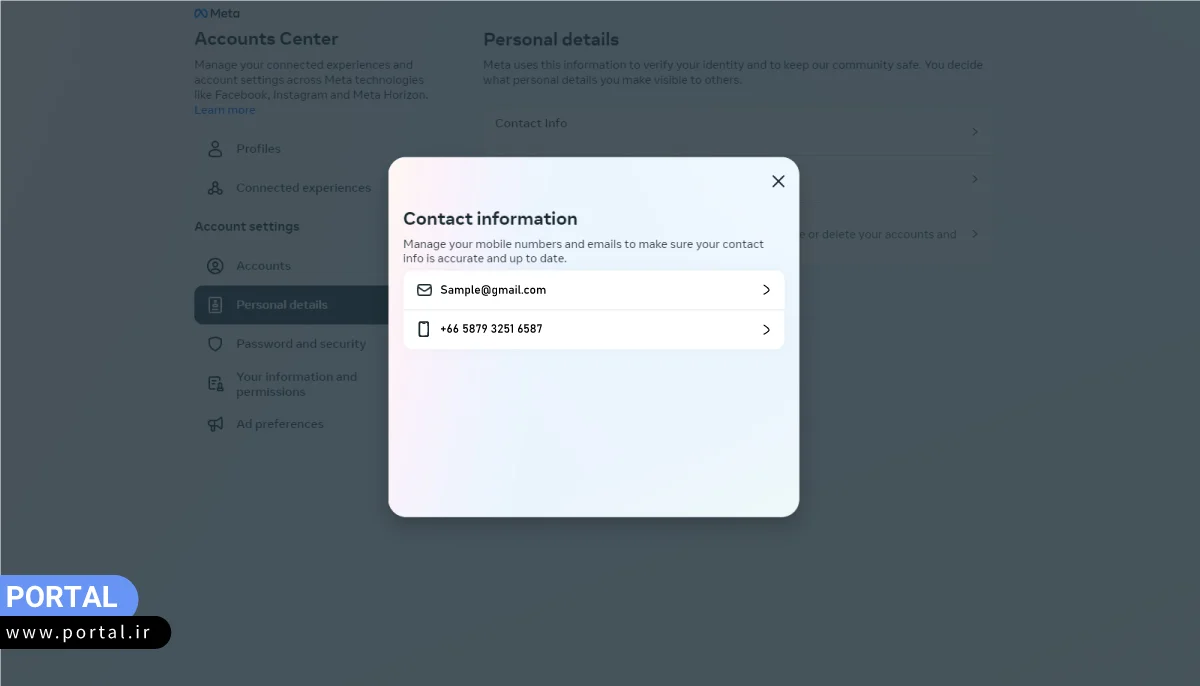Image resolution: width=1200 pixels, height=686 pixels.
Task: Click the phone icon beside the mobile number
Action: click(424, 329)
